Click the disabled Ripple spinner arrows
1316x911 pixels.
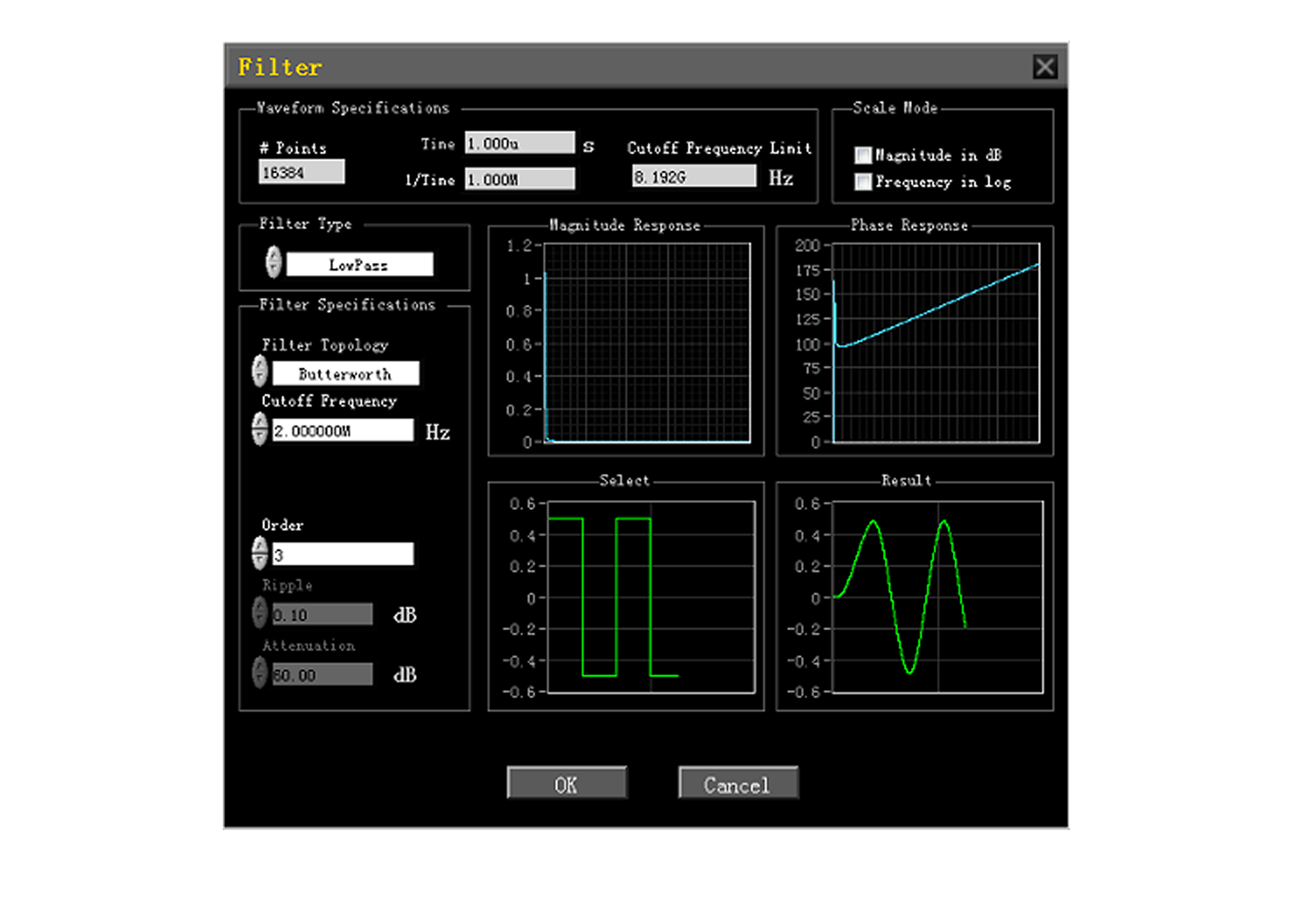(260, 612)
